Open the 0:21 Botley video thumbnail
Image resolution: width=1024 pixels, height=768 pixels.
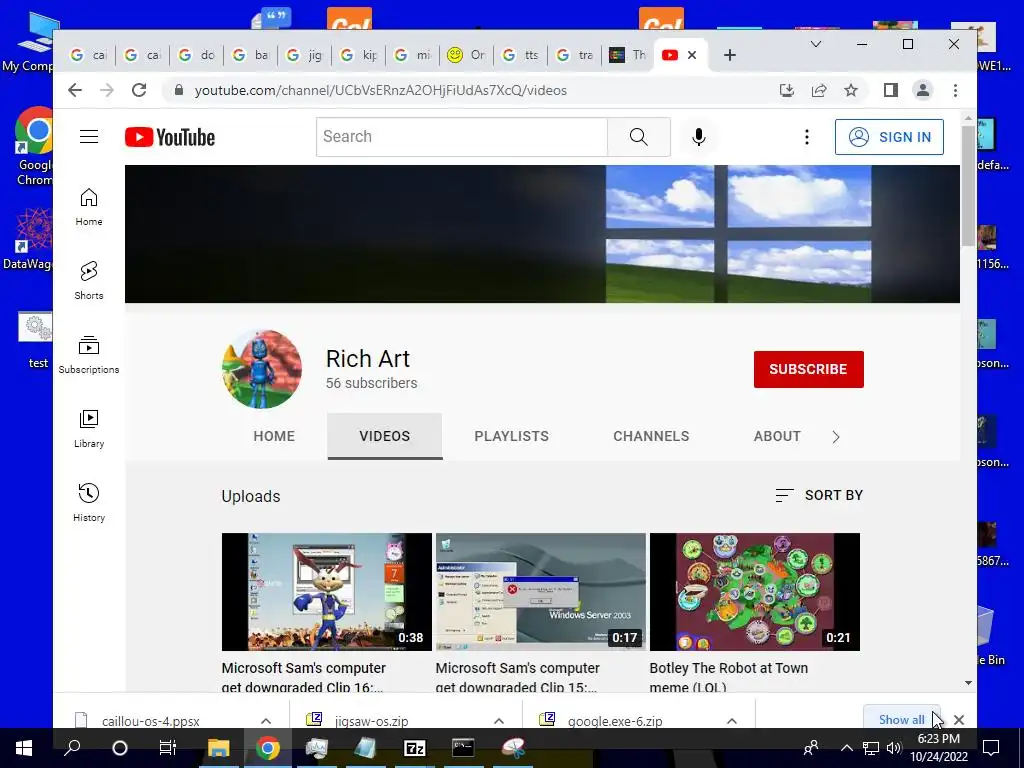click(754, 592)
